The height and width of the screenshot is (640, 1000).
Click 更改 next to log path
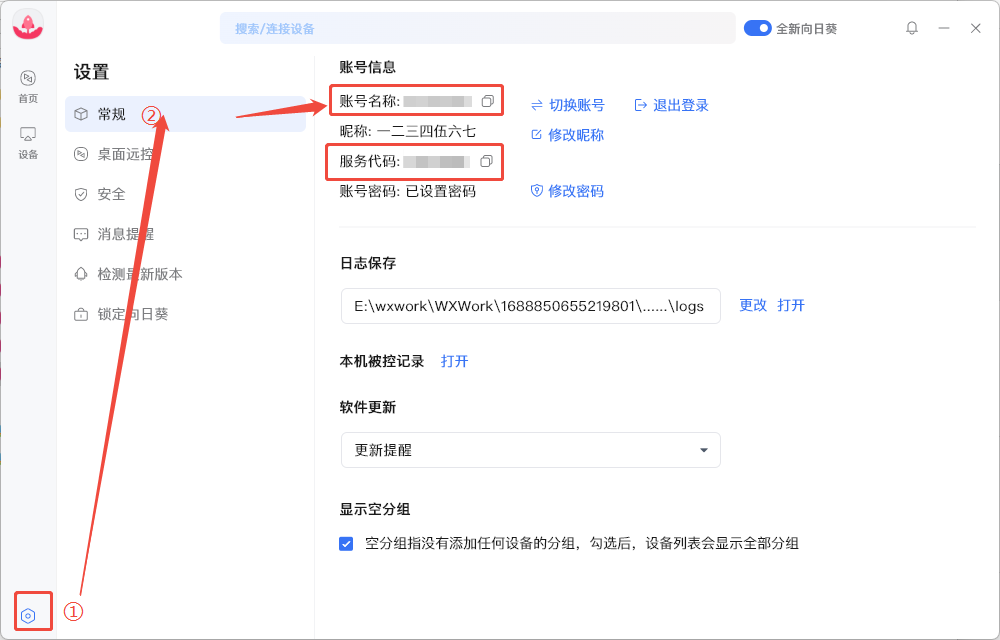pos(753,305)
